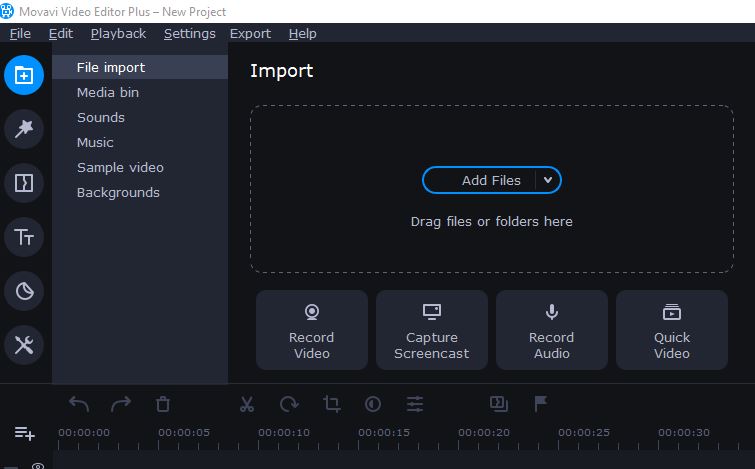This screenshot has width=755, height=469.
Task: Click the 00:00:25 mark on timeline ruler
Action: pyautogui.click(x=584, y=432)
